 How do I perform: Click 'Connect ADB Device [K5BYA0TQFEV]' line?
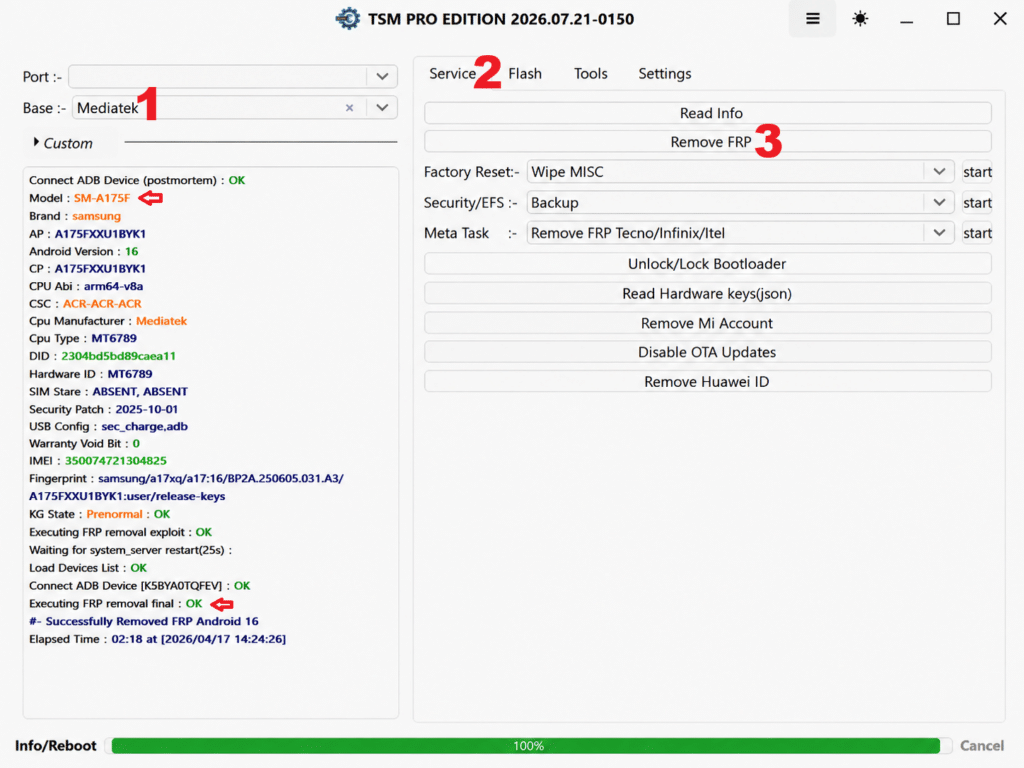pos(139,586)
